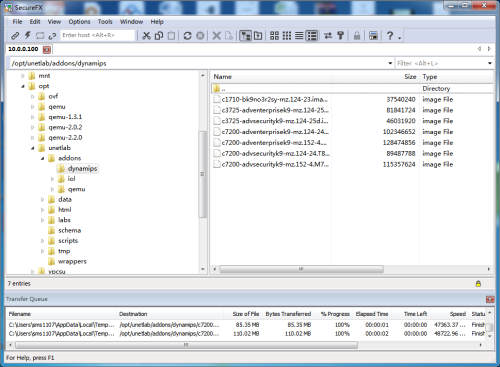
Task: Click the Refresh icon in toolbar
Action: point(187,35)
